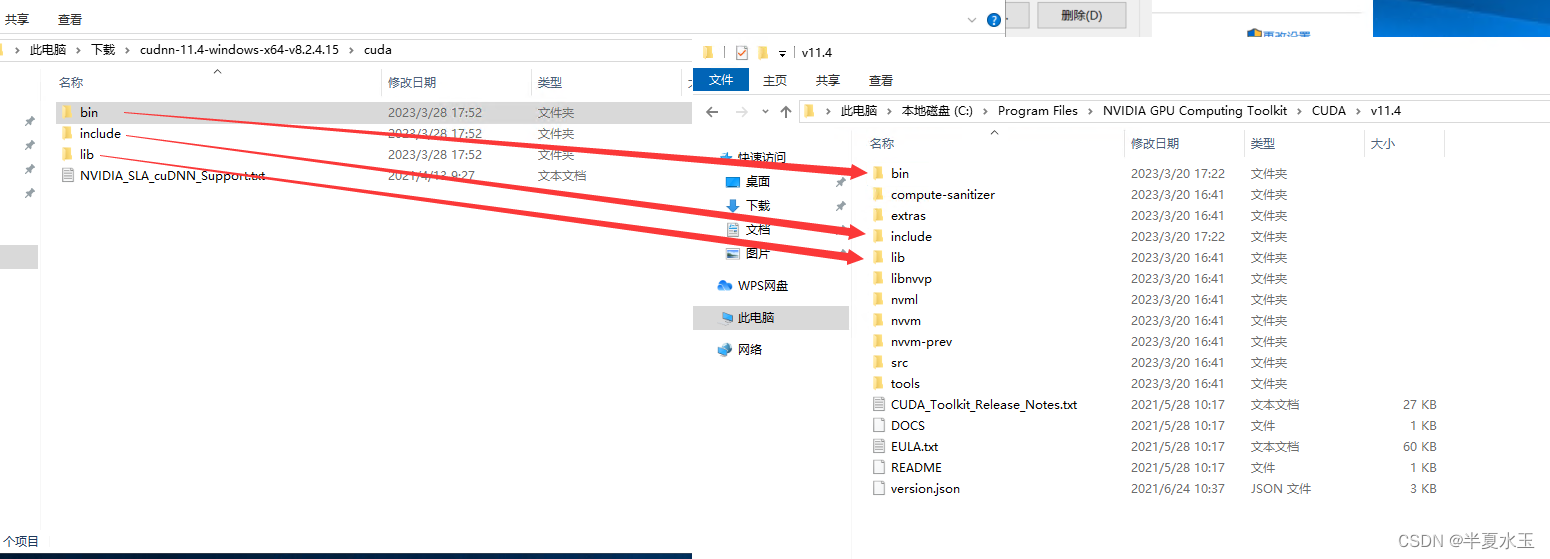This screenshot has height=559, width=1550.
Task: Sort by 名称 column in v11.4 window
Action: 882,144
